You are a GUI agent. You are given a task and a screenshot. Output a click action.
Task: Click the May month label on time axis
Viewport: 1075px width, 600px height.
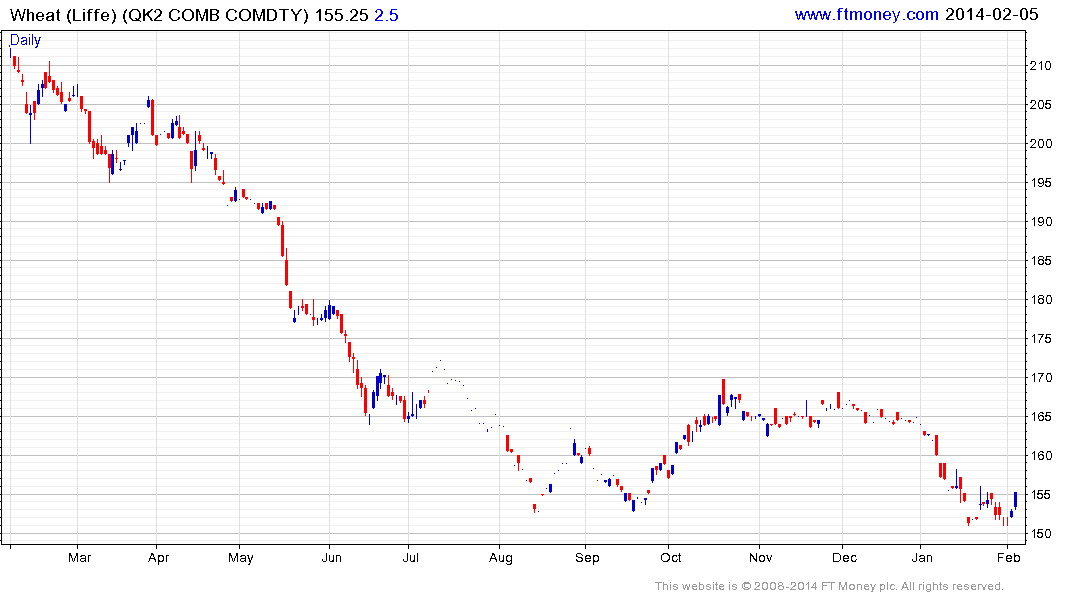click(x=241, y=558)
